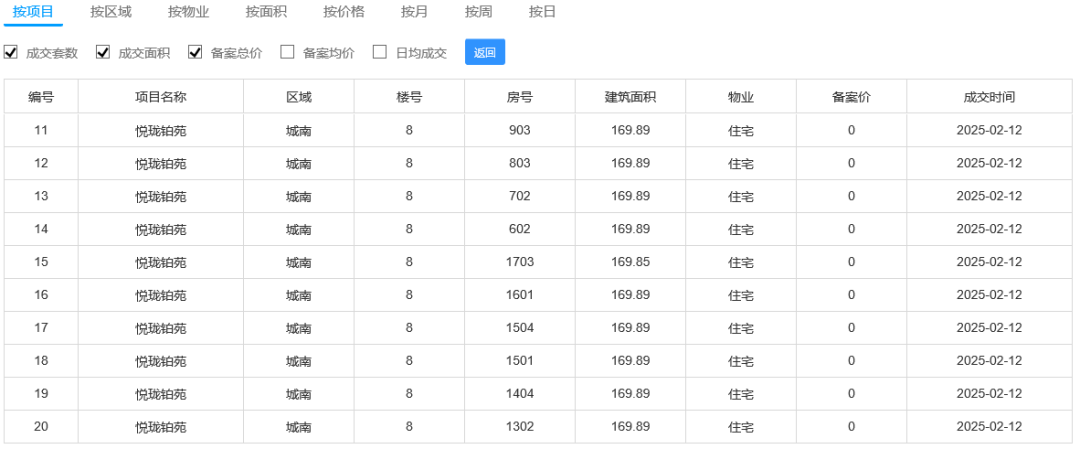The image size is (1080, 449).
Task: Uncheck the 备案总价 checkbox
Action: pyautogui.click(x=195, y=52)
